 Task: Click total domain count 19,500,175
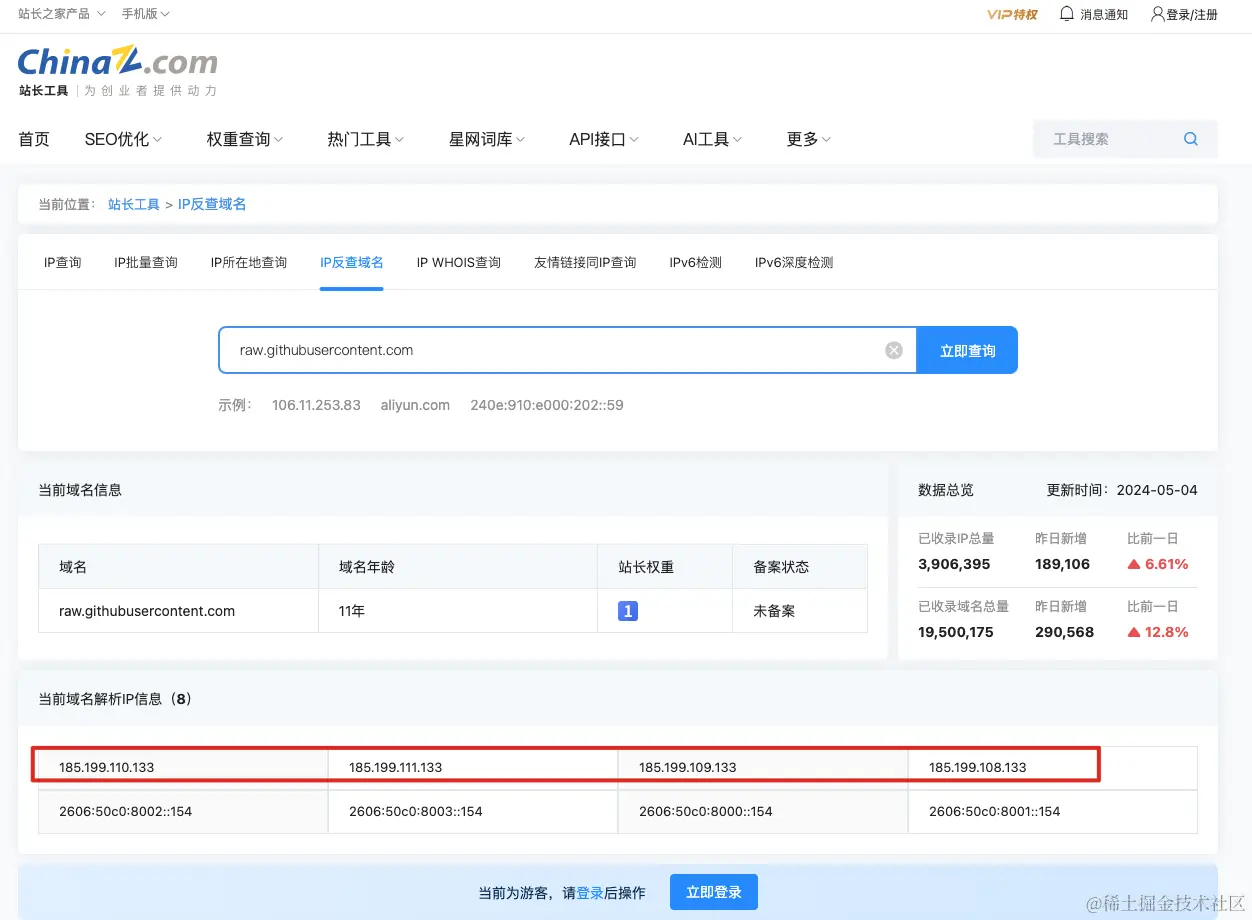pos(956,632)
